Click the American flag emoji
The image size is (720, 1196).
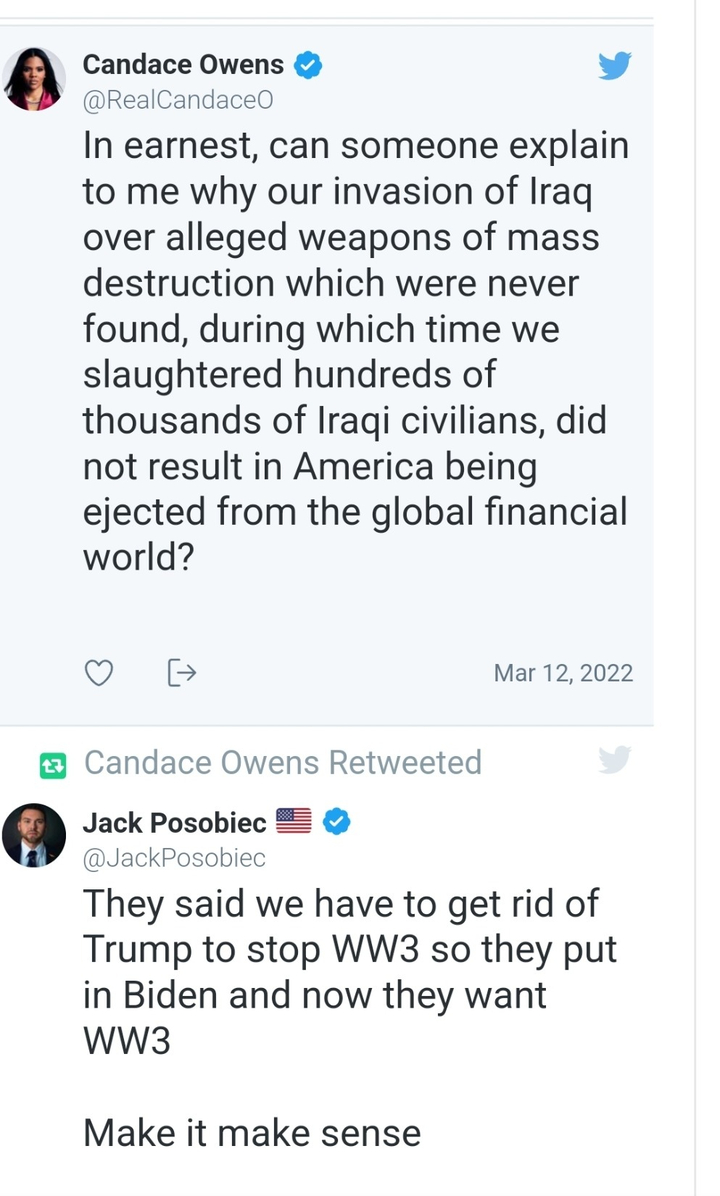click(294, 822)
